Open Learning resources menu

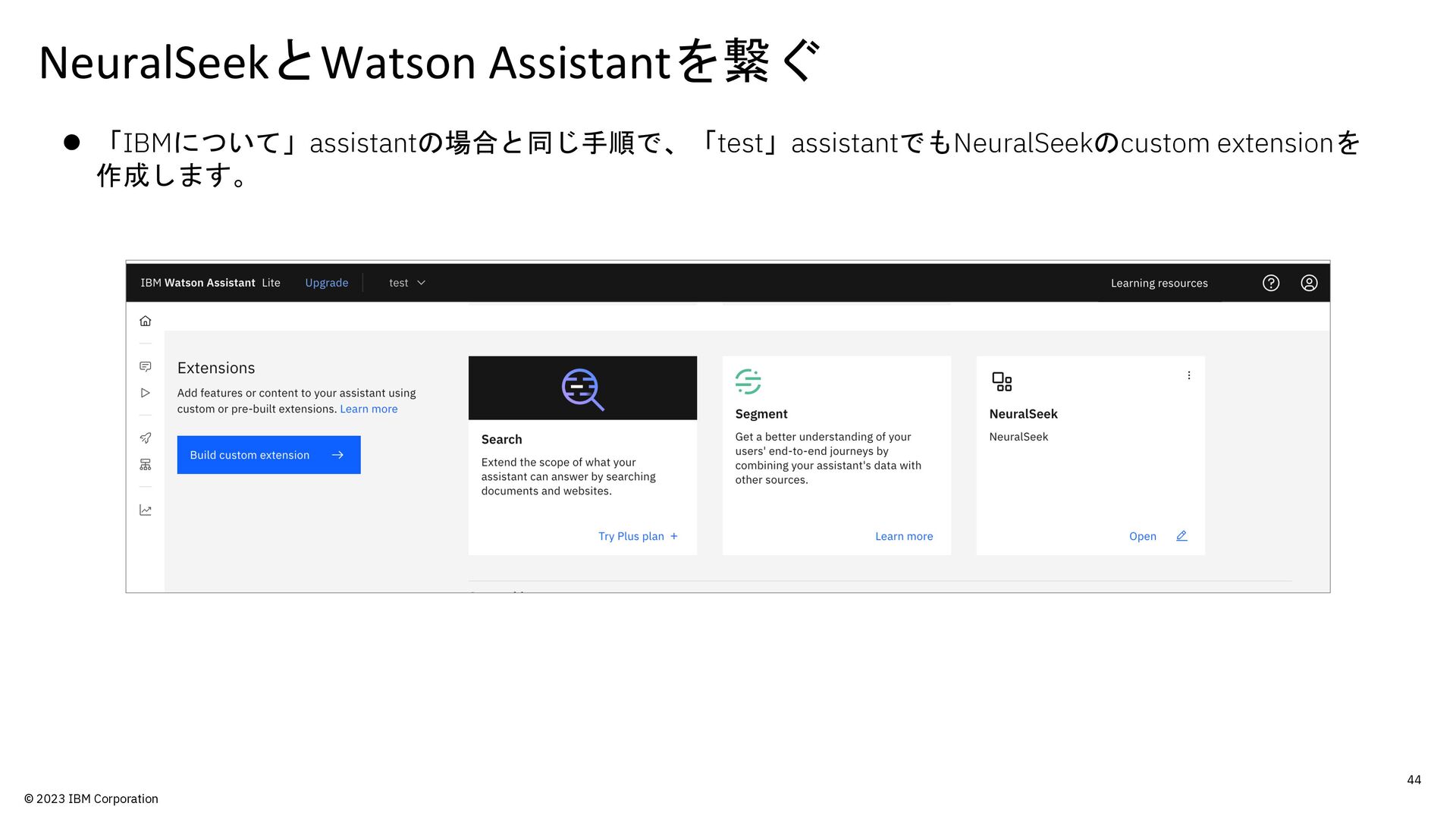pos(1159,283)
